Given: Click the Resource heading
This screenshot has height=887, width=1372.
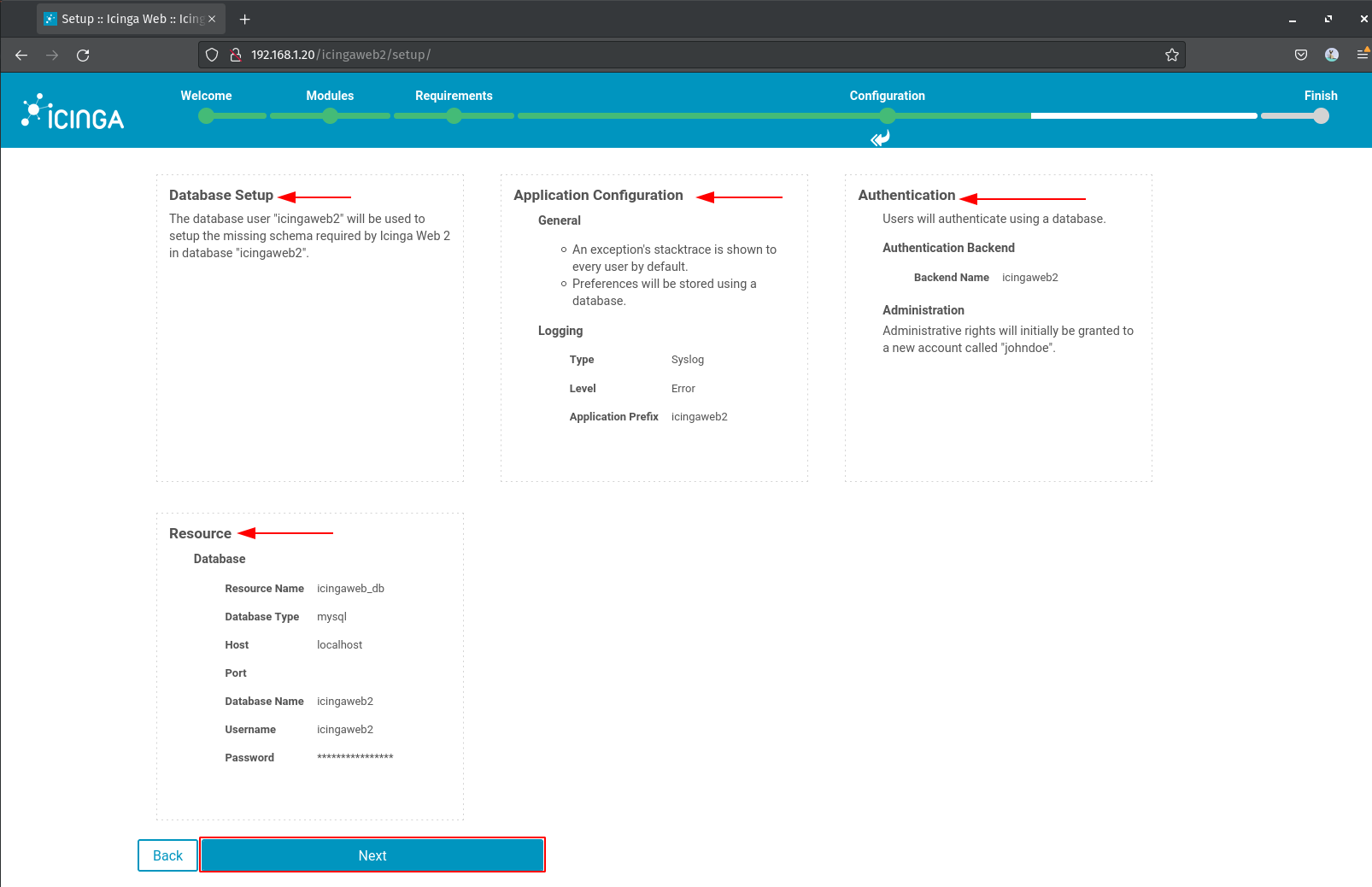Looking at the screenshot, I should click(x=200, y=533).
